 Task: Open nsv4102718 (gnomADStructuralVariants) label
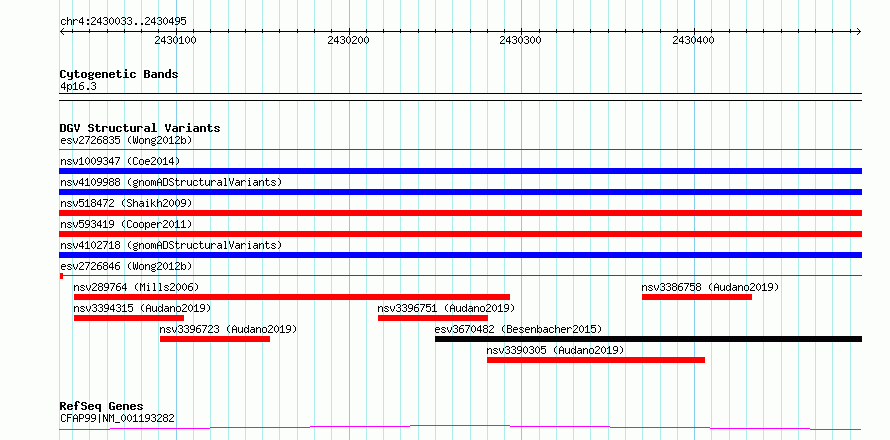pos(171,245)
